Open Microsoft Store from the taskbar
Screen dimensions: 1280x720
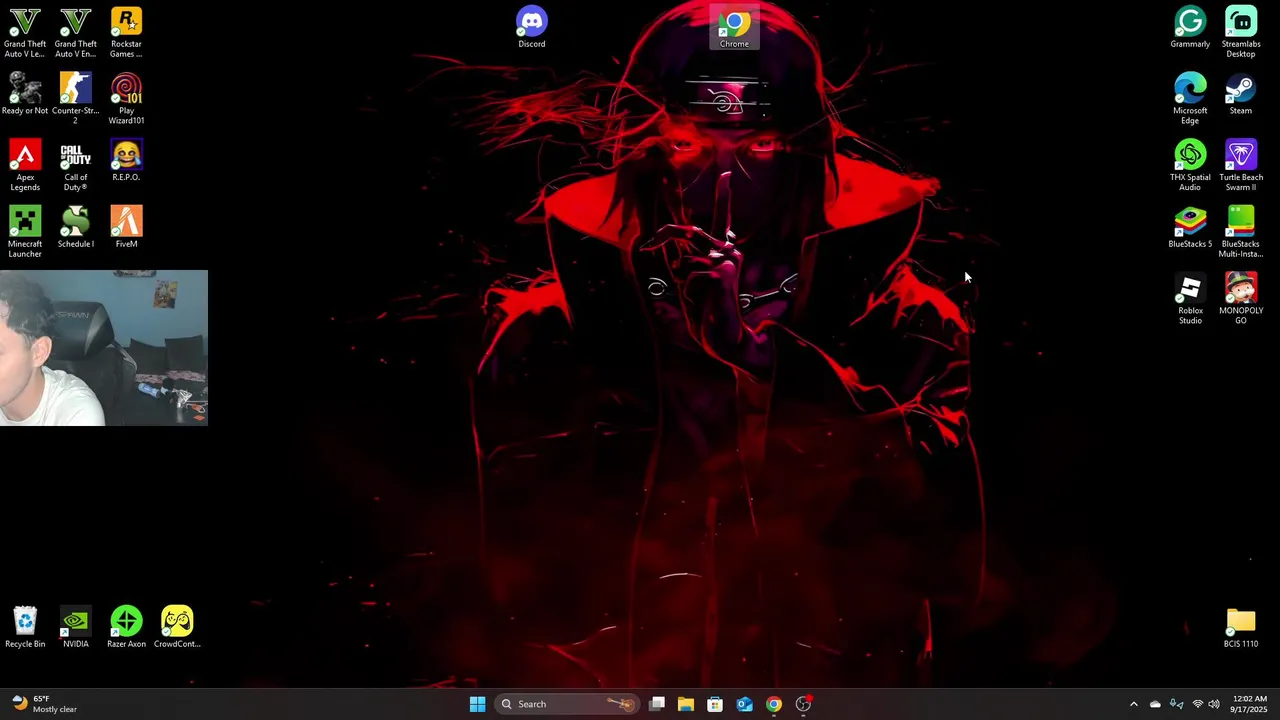point(715,704)
